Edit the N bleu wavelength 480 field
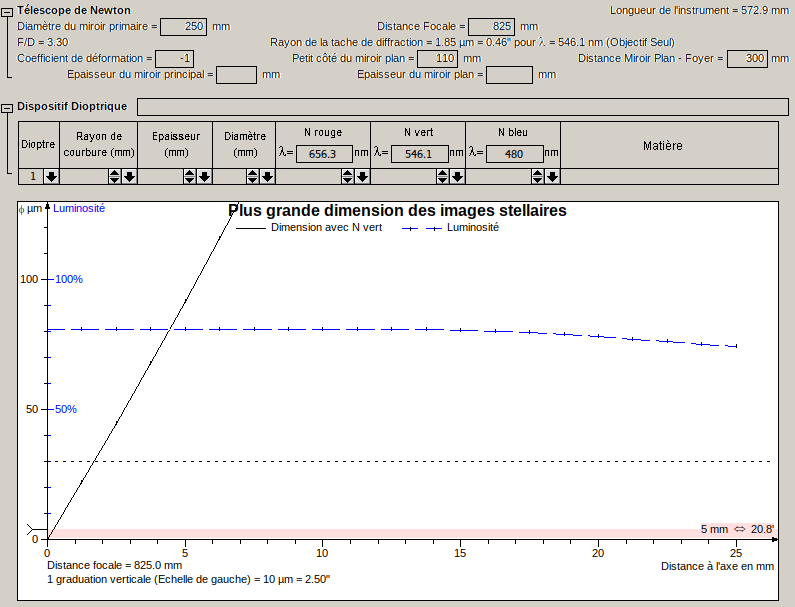 514,154
